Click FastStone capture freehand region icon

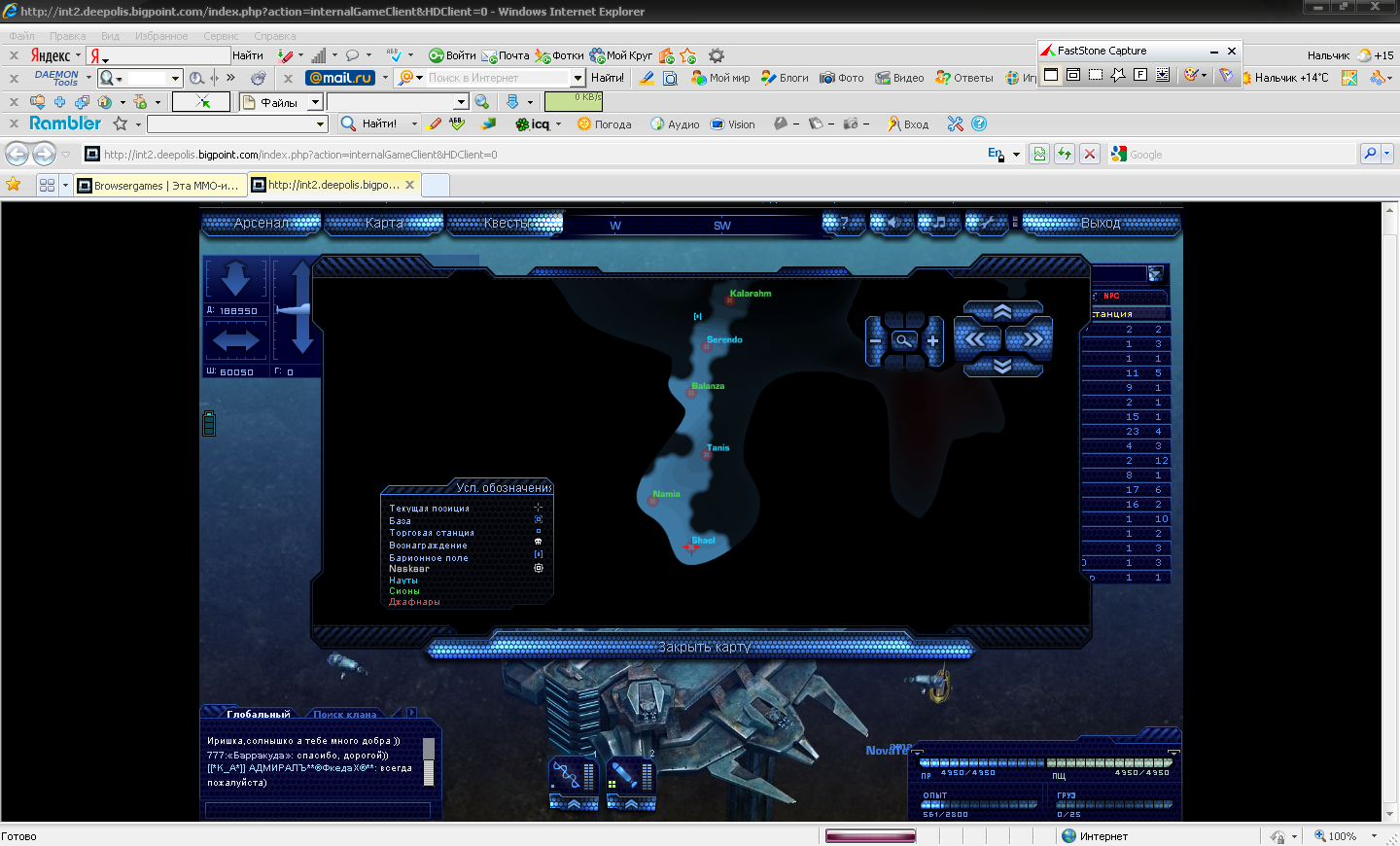click(x=1118, y=75)
